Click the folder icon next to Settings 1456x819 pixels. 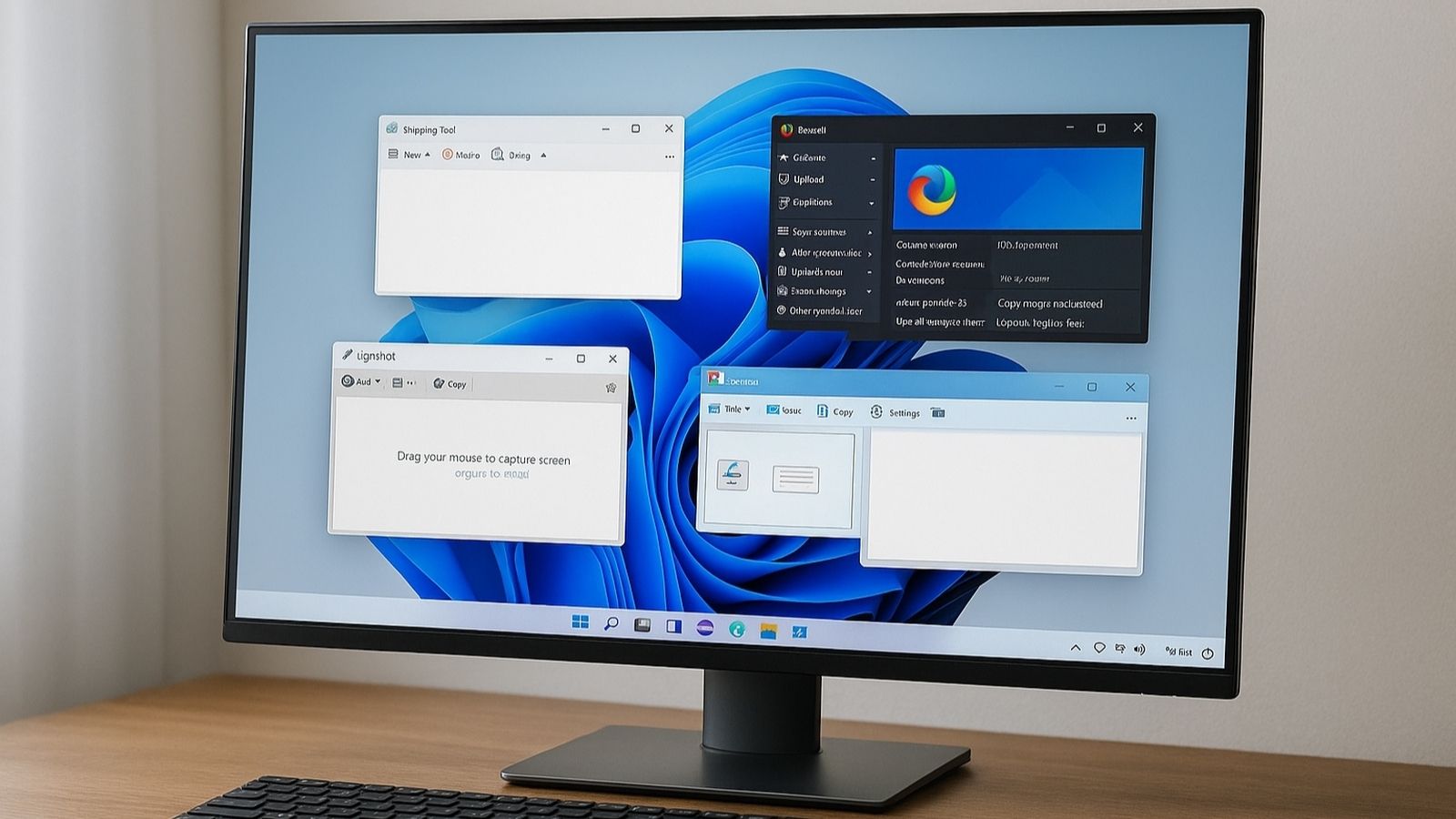point(938,413)
